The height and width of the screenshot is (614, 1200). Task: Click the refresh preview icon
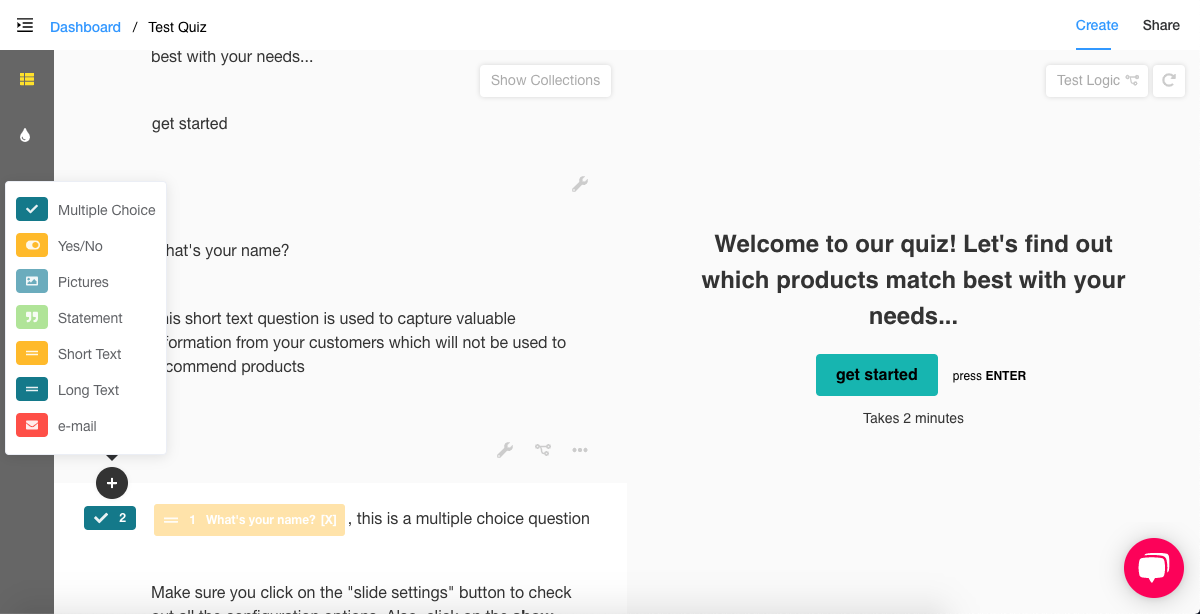tap(1168, 80)
